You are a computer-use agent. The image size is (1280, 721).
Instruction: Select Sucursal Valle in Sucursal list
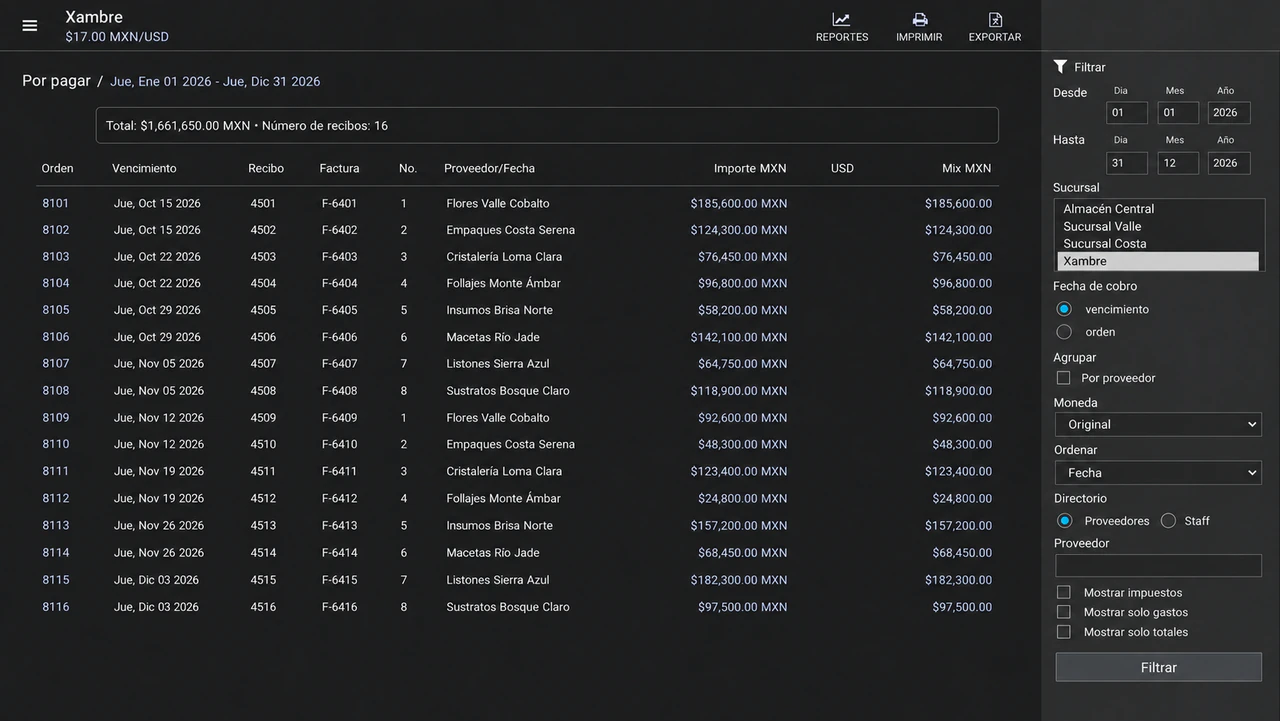[x=1158, y=226]
